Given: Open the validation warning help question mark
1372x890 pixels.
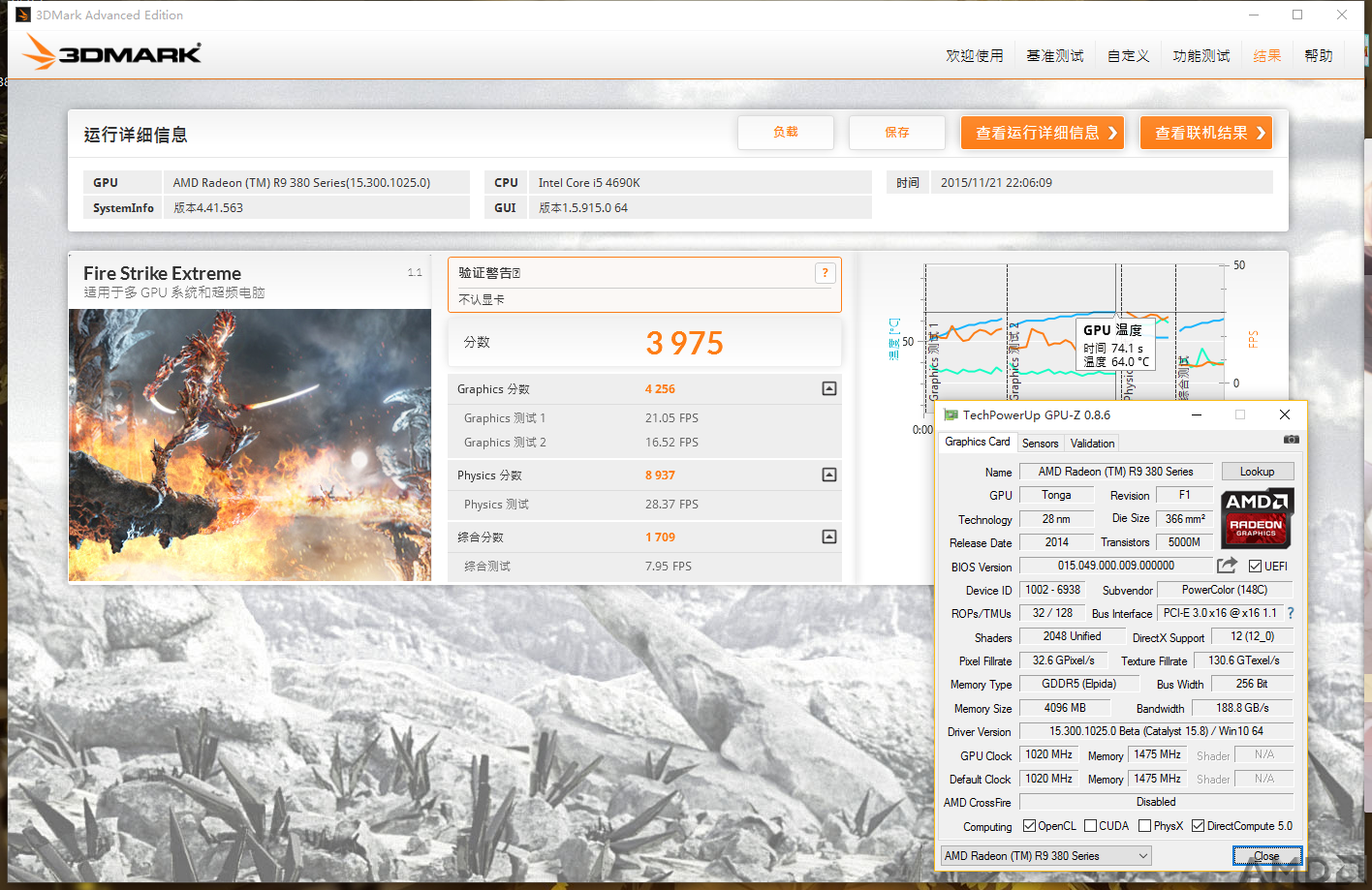Looking at the screenshot, I should click(x=825, y=273).
